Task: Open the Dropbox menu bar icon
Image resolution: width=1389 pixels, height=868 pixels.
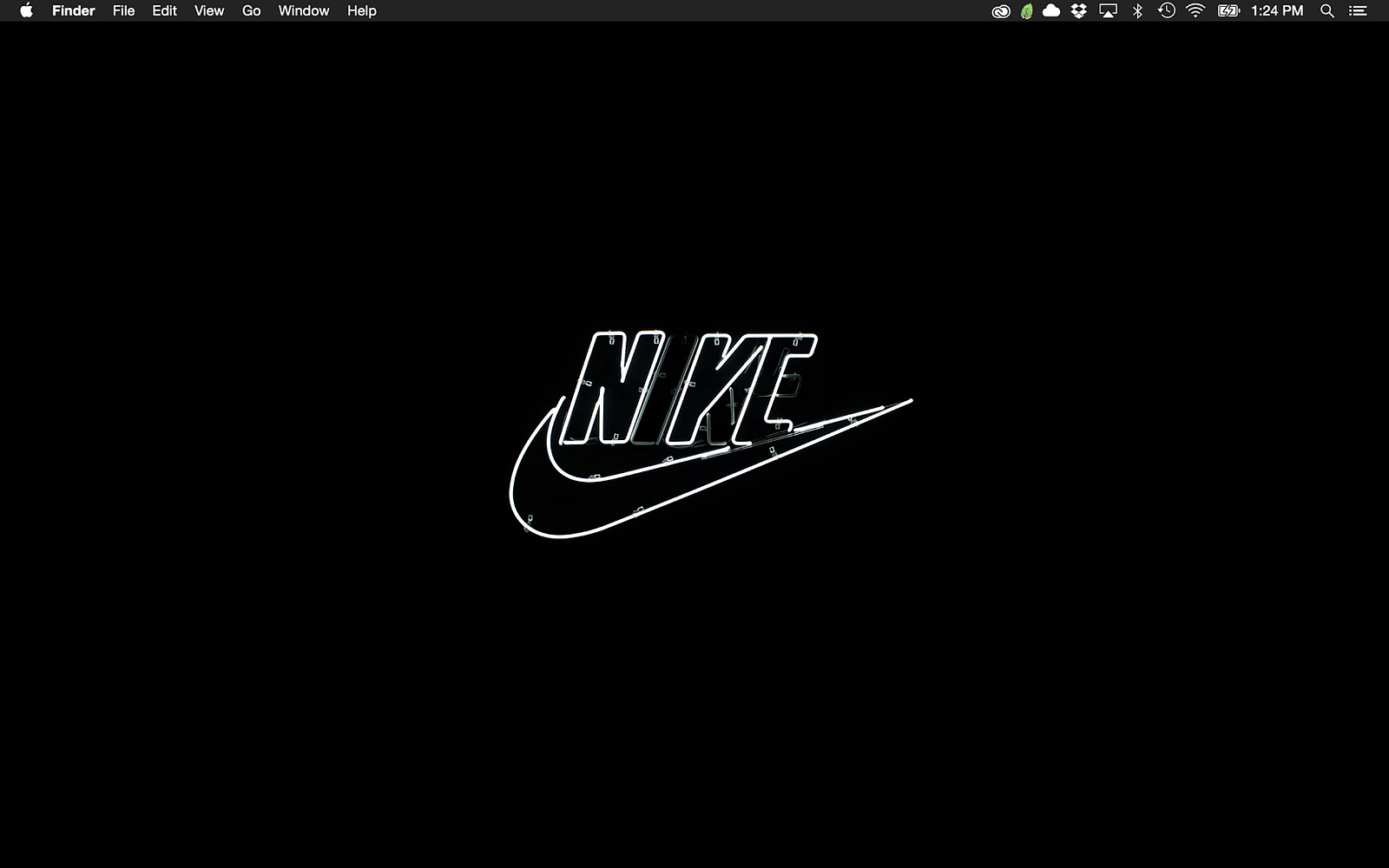Action: click(x=1079, y=10)
